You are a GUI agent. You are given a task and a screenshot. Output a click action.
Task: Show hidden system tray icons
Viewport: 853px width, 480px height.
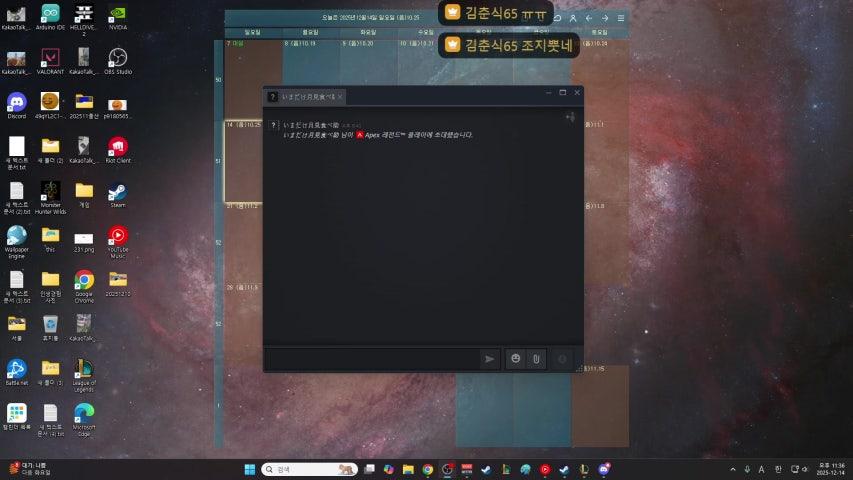pyautogui.click(x=733, y=469)
